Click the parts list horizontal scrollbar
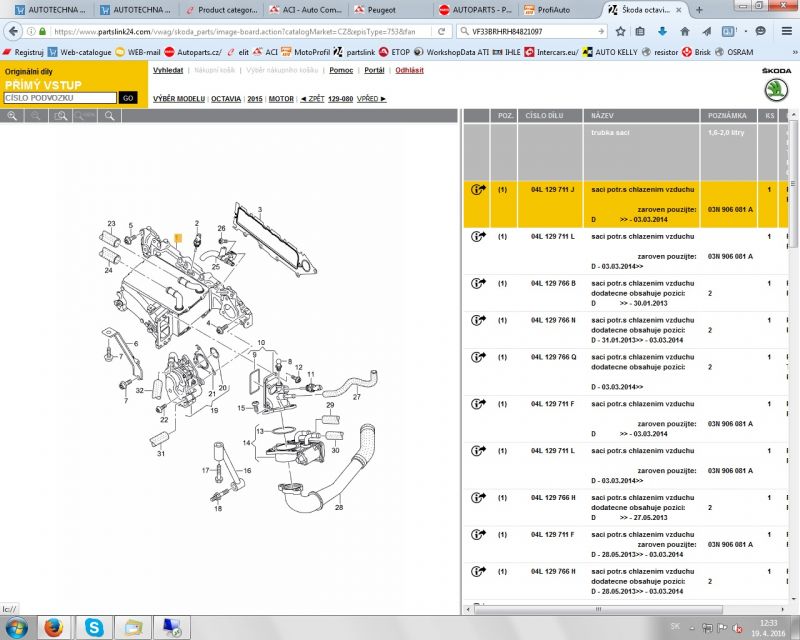This screenshot has height=640, width=800. click(x=597, y=609)
